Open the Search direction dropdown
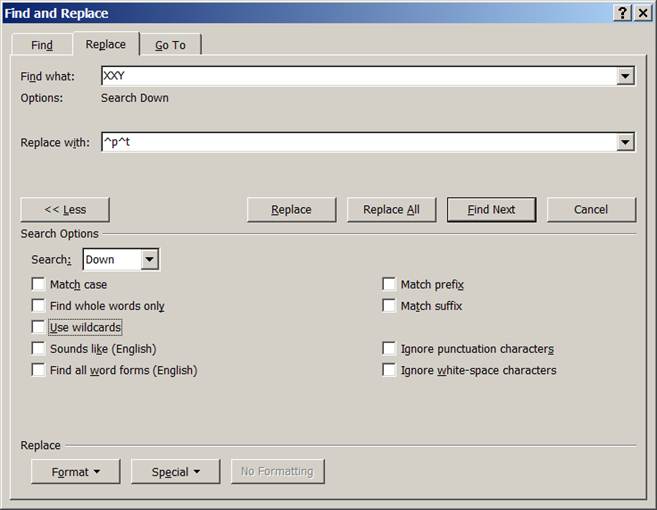 [x=149, y=260]
